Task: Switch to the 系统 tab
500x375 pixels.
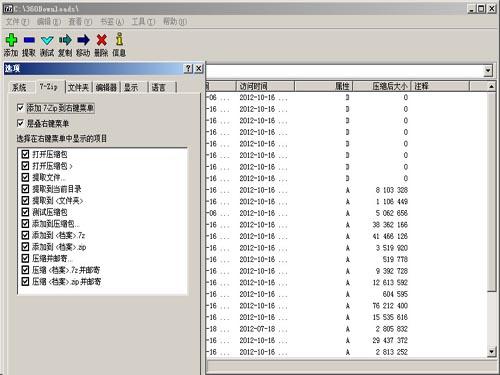Action: pyautogui.click(x=19, y=87)
